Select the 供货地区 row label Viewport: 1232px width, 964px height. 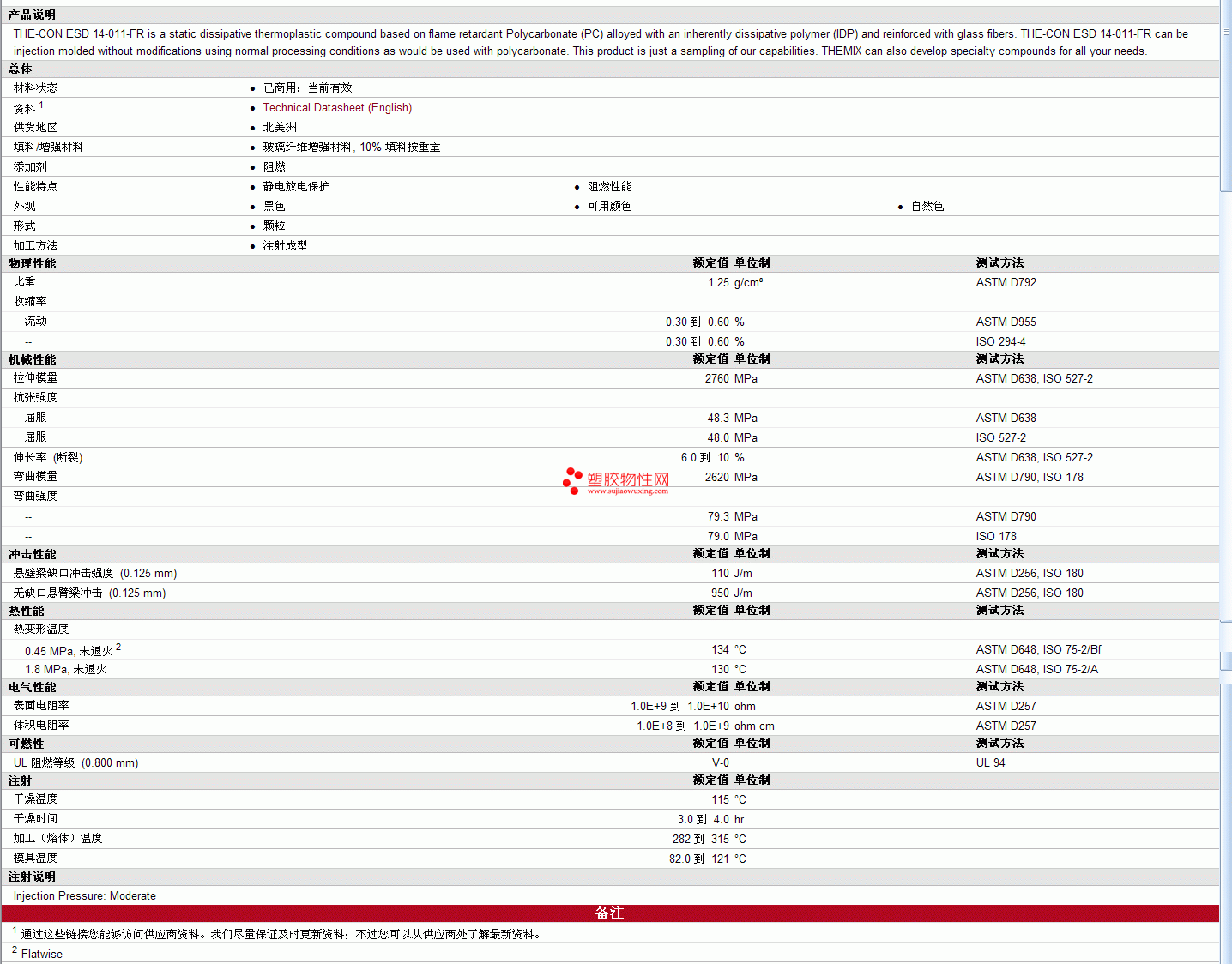[36, 127]
